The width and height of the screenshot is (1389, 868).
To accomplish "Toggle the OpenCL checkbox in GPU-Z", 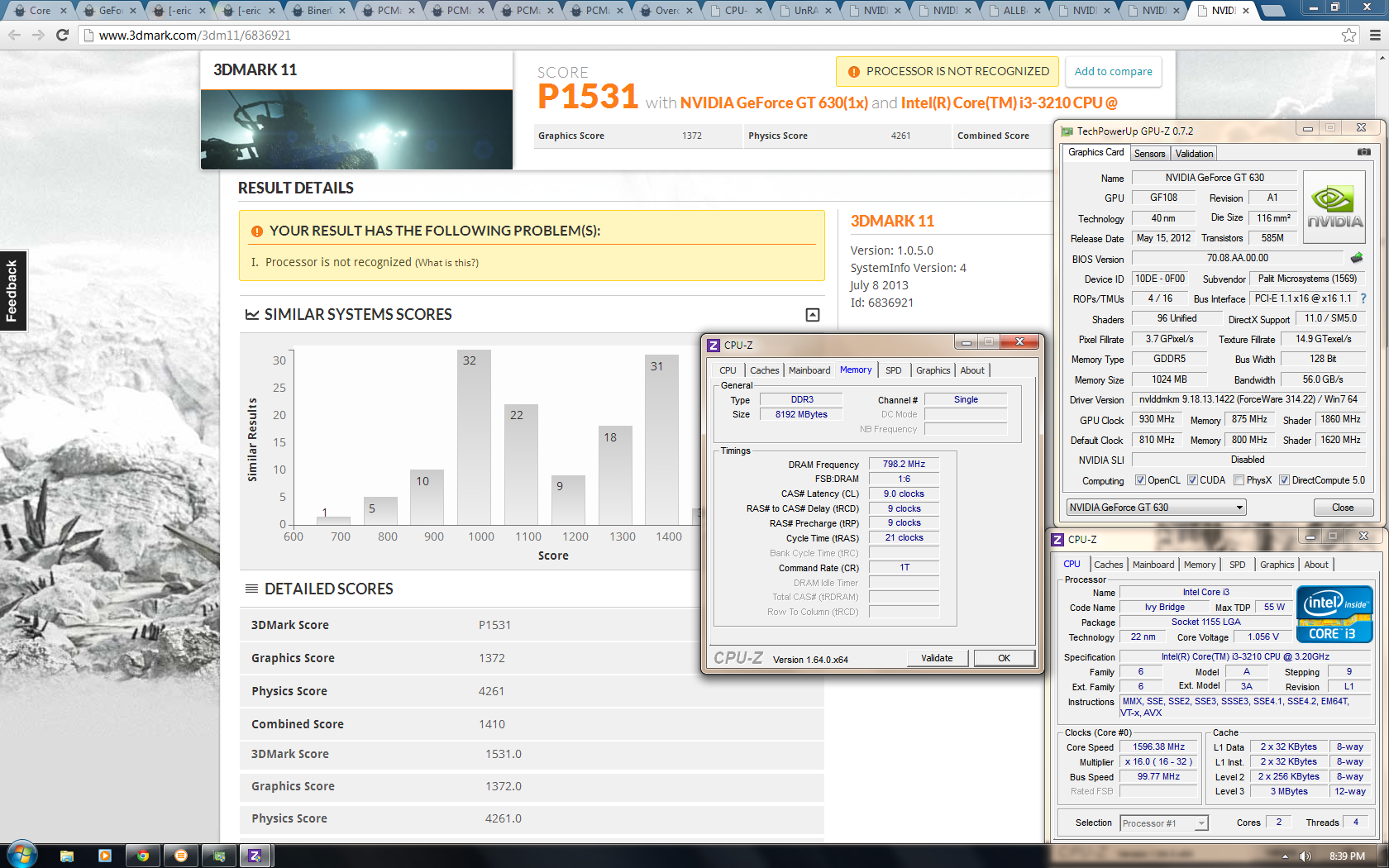I will tap(1140, 480).
